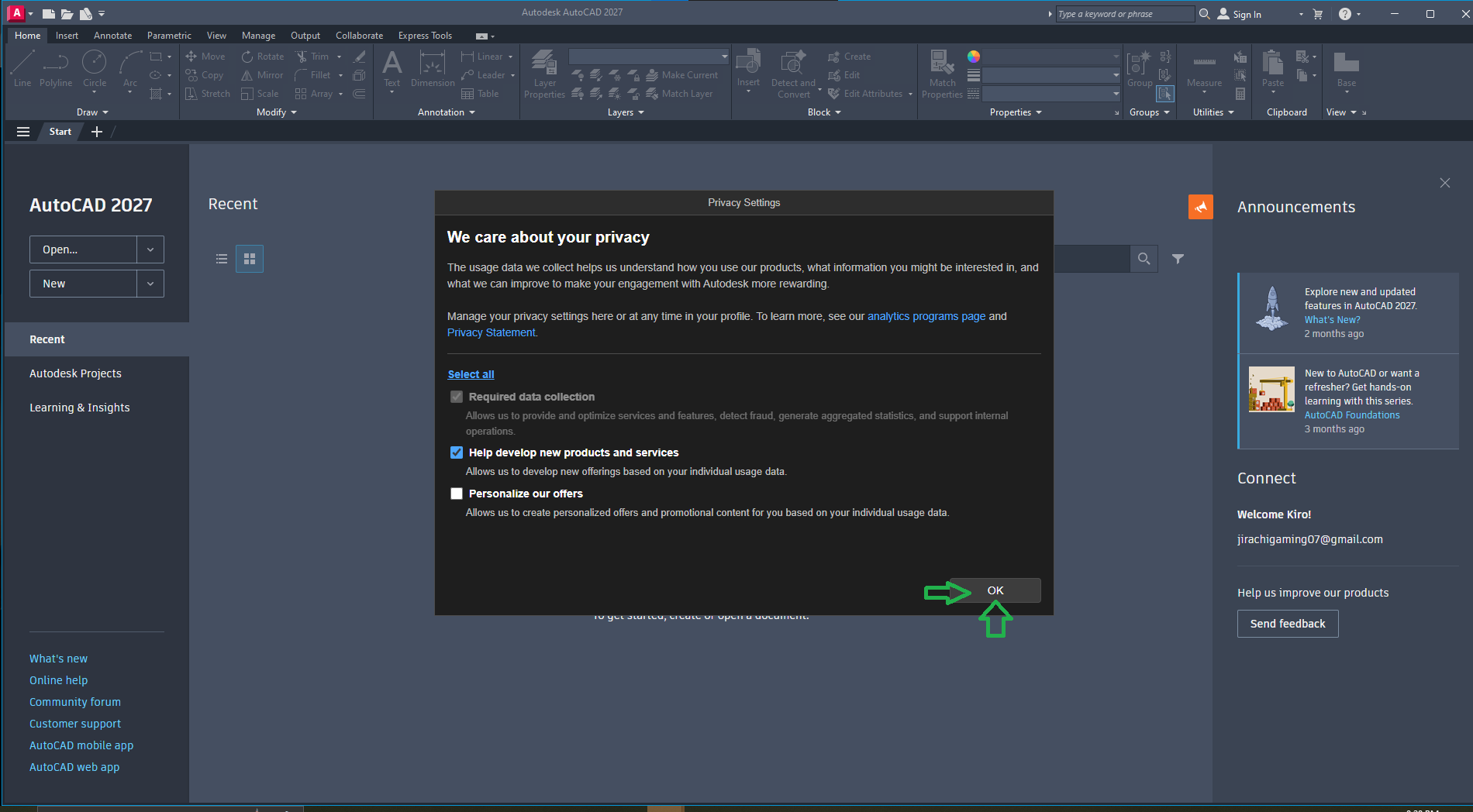Expand the Modify panel
The image size is (1473, 812).
(277, 112)
